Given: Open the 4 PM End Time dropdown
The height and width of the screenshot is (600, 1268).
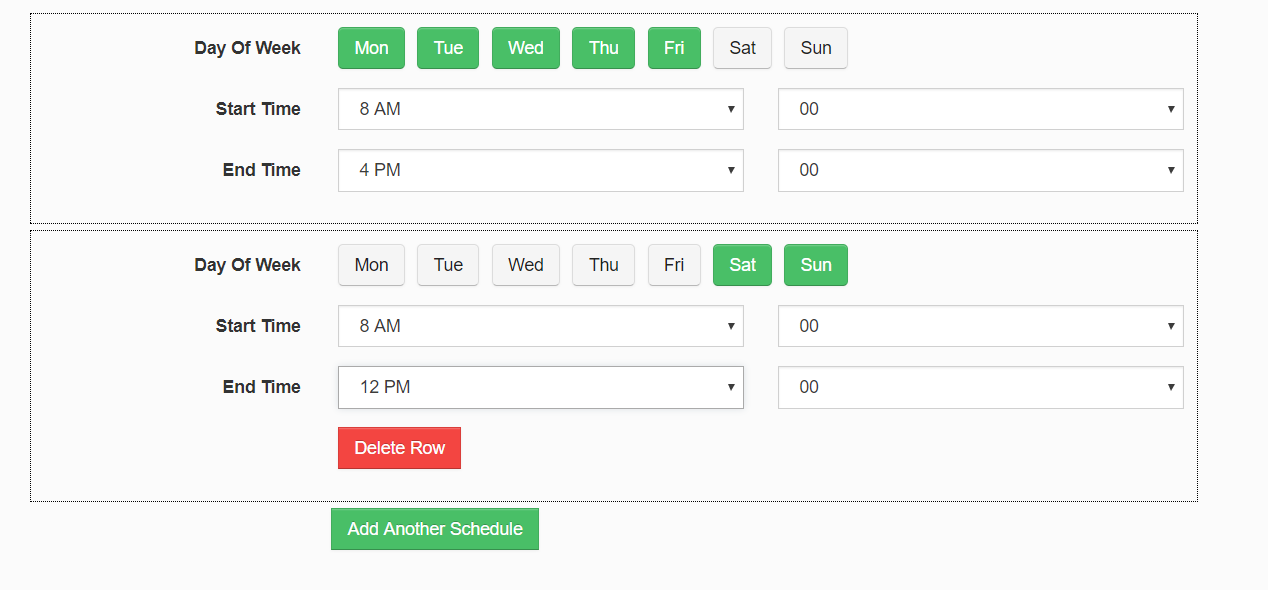Looking at the screenshot, I should 540,170.
